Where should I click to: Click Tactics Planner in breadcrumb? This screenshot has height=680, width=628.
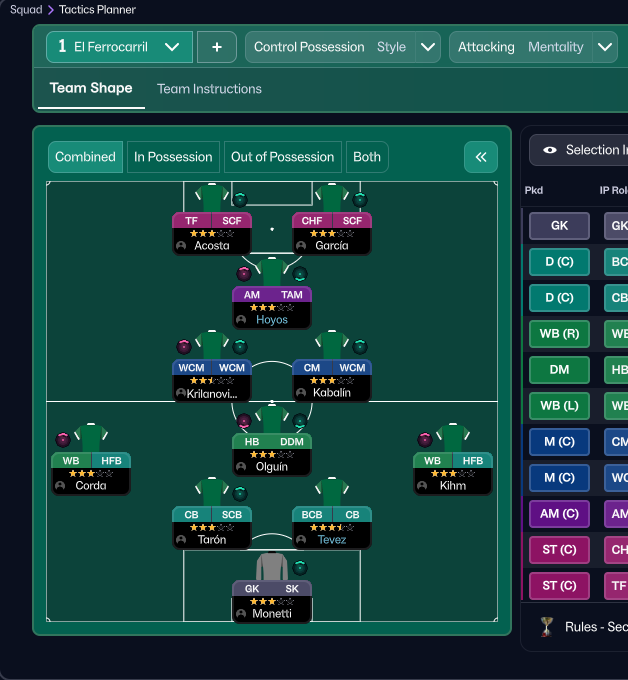click(x=97, y=10)
